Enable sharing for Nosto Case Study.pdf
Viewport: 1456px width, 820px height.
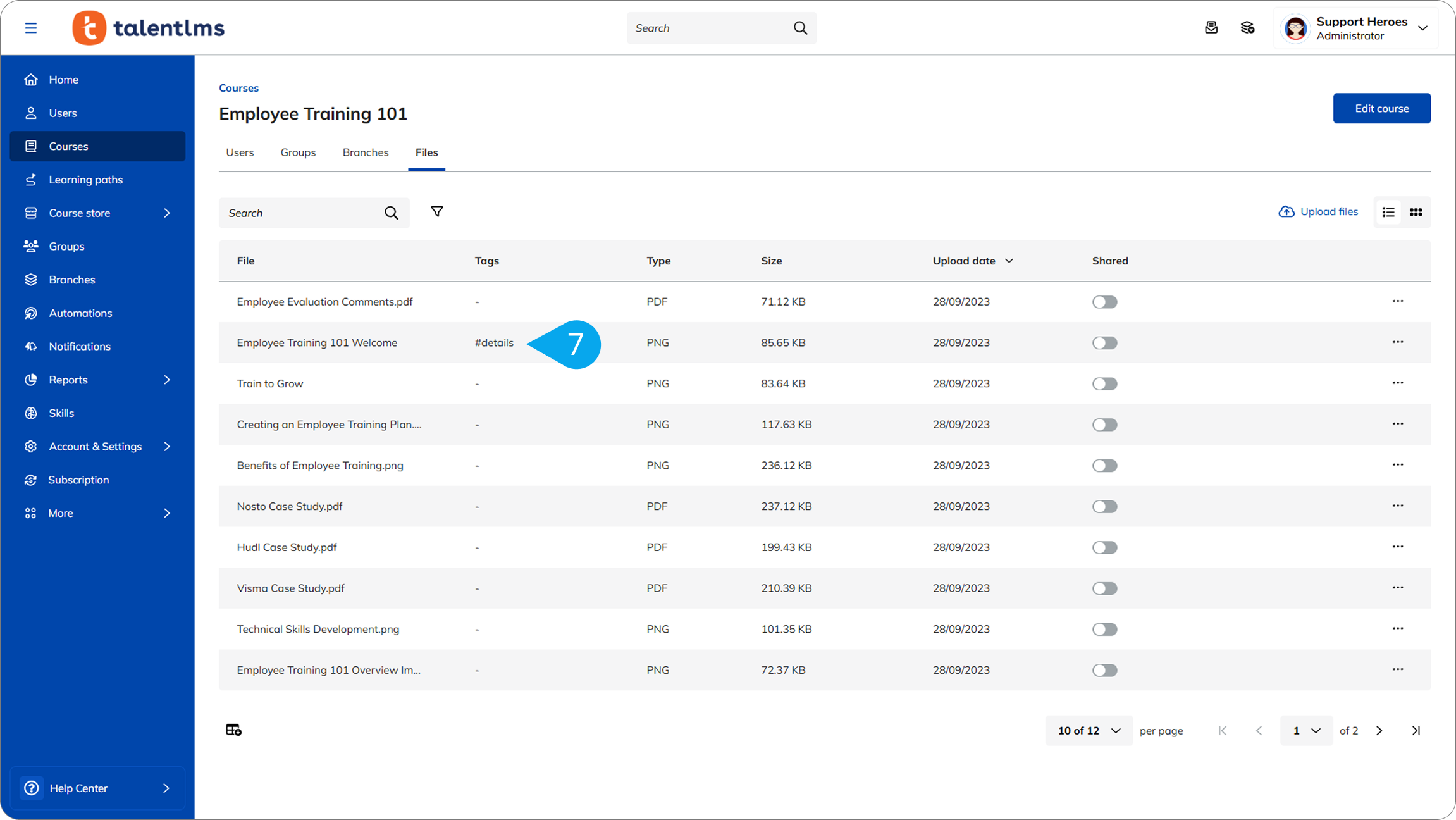tap(1104, 506)
